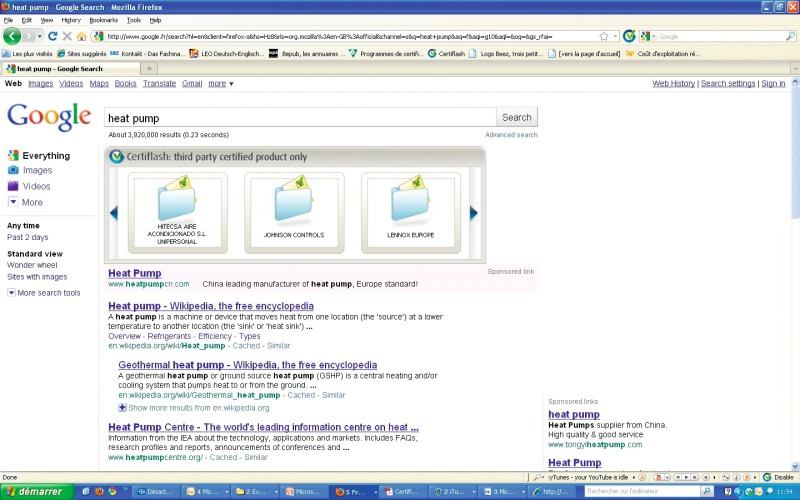Switch to Wonder wheel view
The height and width of the screenshot is (500, 800).
click(32, 265)
